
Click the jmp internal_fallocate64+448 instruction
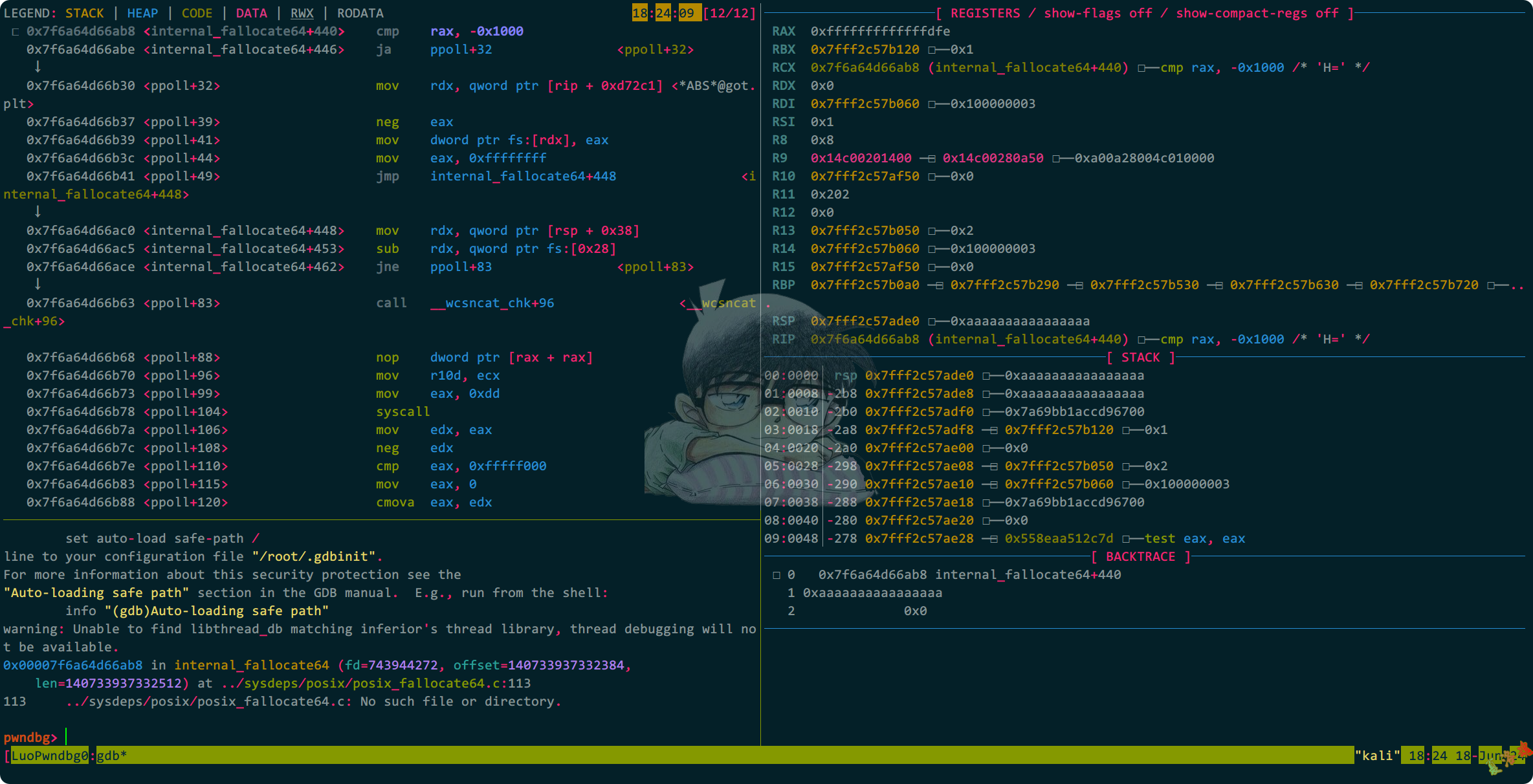496,176
